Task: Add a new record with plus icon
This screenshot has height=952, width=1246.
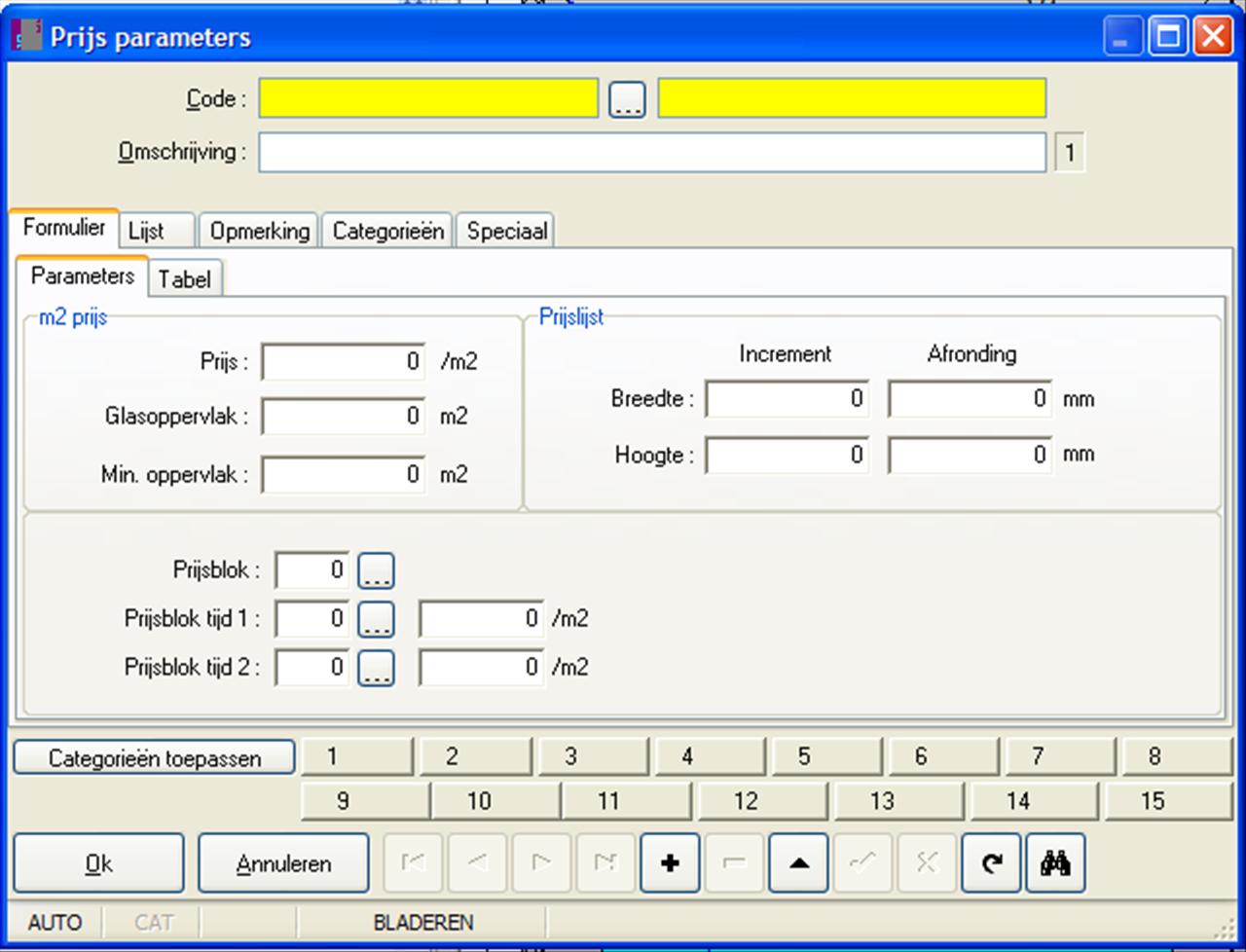Action: point(670,863)
